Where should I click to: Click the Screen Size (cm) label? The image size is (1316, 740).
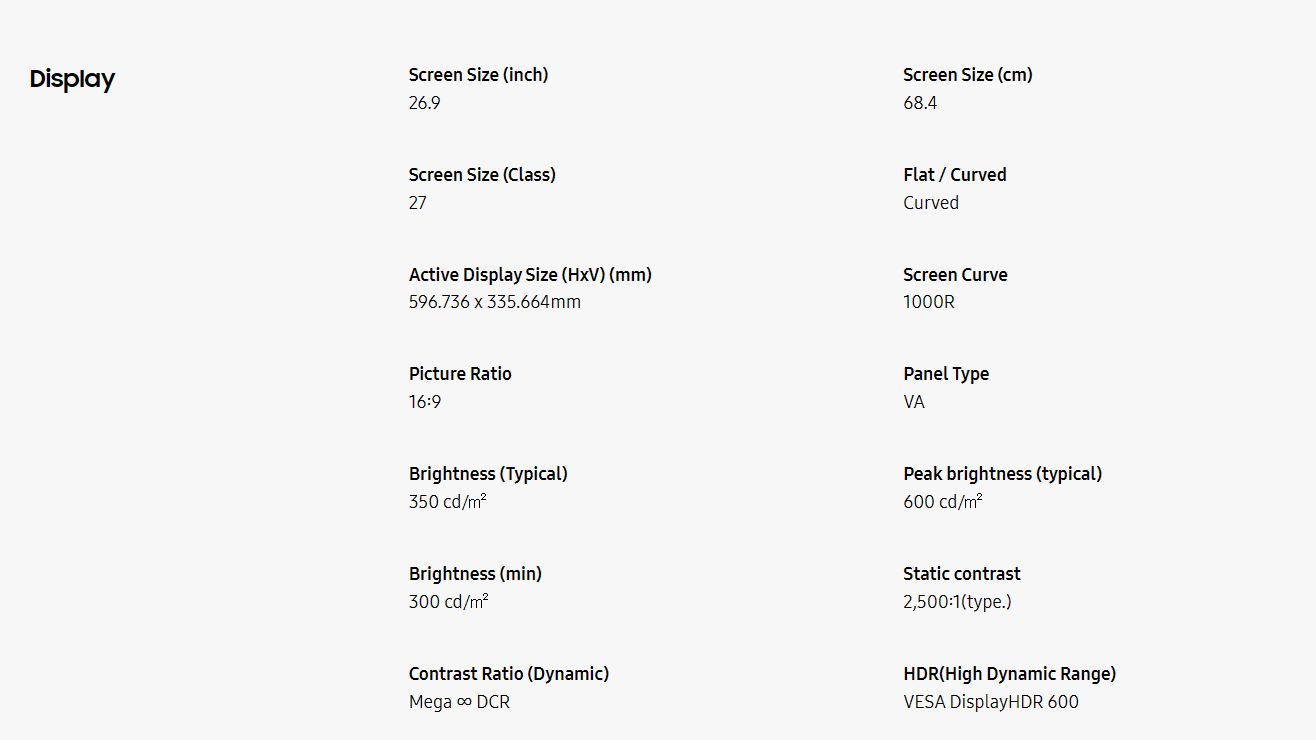point(967,75)
